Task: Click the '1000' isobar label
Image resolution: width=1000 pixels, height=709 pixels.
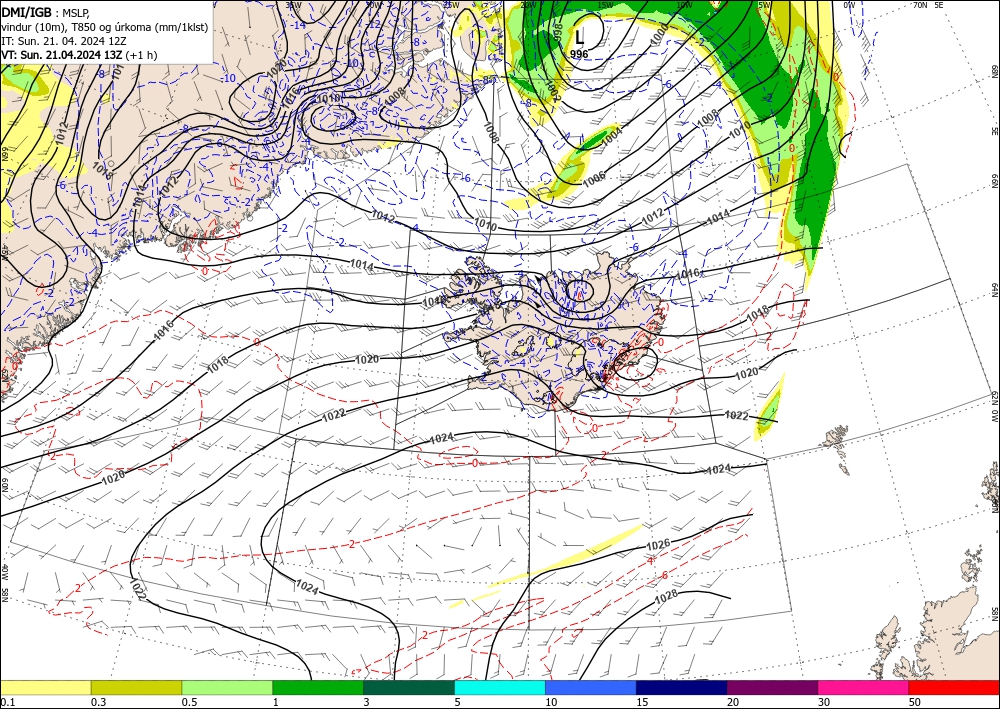Action: (659, 32)
